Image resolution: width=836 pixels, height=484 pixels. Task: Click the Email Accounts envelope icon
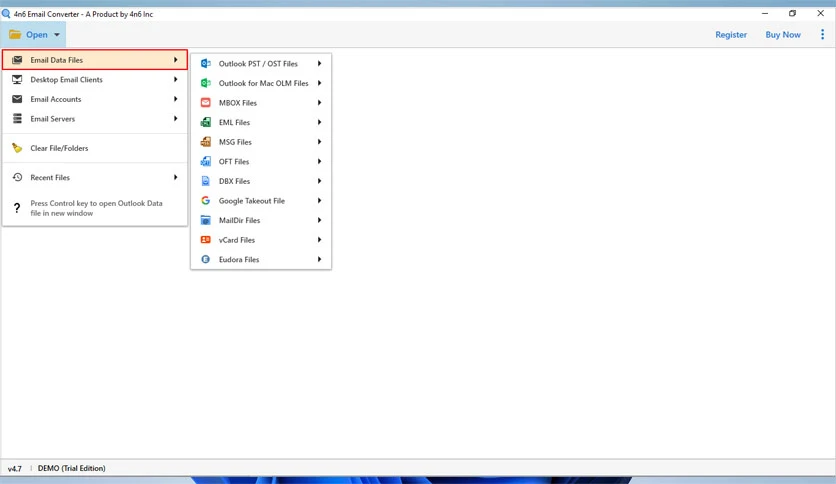pyautogui.click(x=17, y=99)
